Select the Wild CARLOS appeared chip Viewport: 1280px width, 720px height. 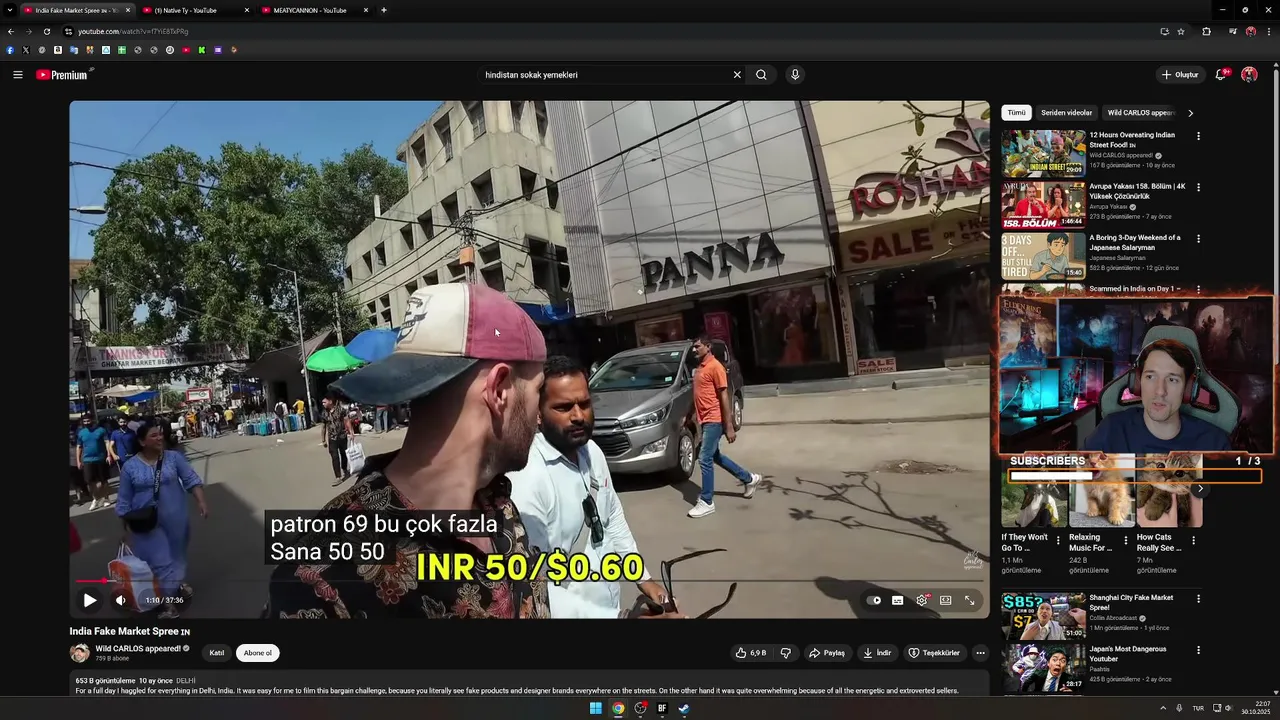[x=1140, y=113]
